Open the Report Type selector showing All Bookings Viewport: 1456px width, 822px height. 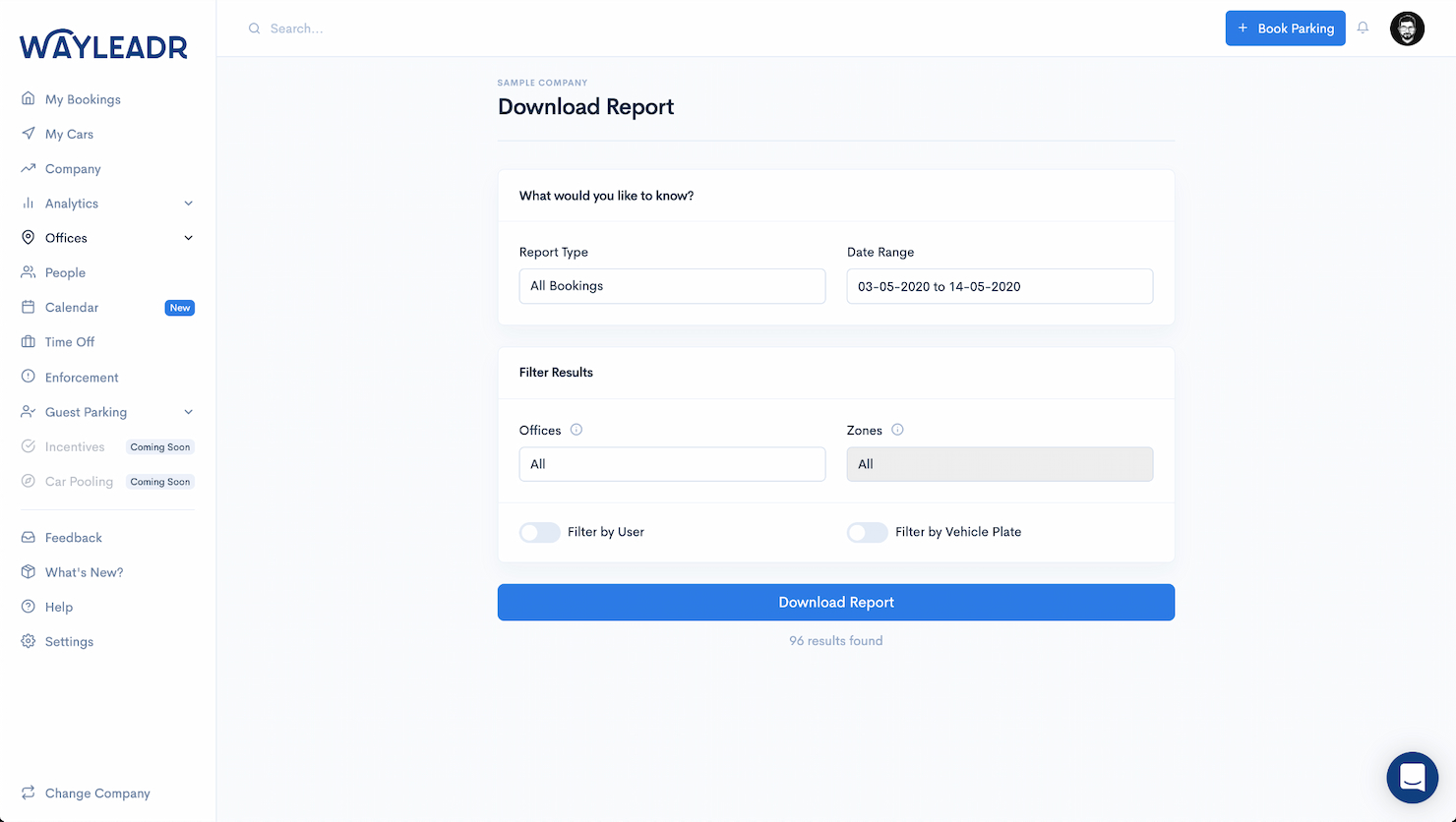click(672, 286)
